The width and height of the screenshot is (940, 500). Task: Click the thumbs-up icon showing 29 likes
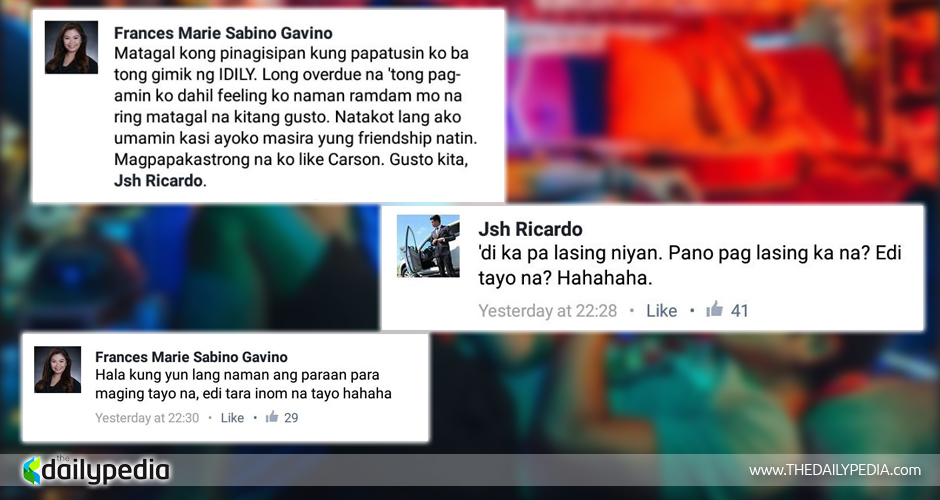click(272, 416)
